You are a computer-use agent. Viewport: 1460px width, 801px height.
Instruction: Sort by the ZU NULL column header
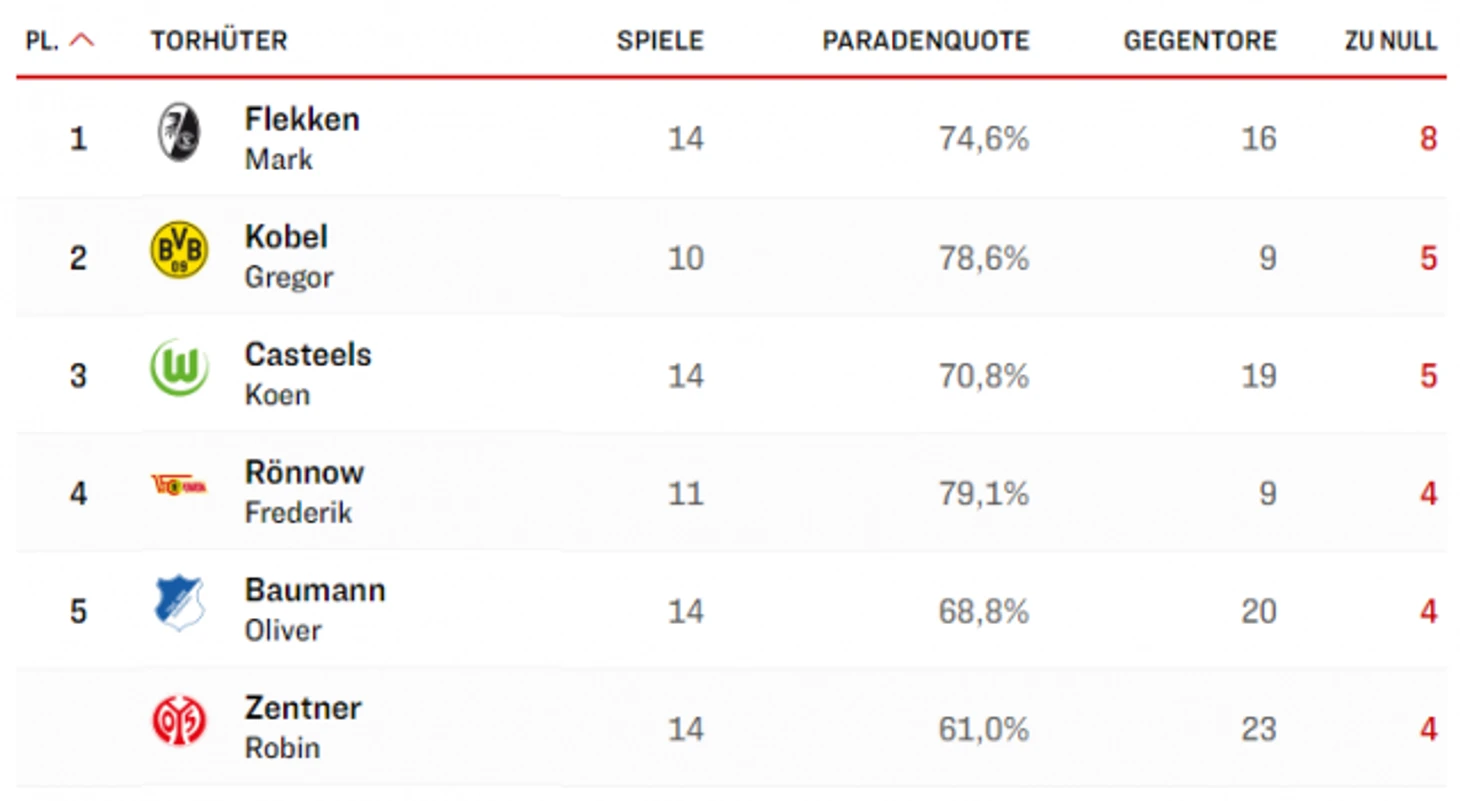[1391, 41]
